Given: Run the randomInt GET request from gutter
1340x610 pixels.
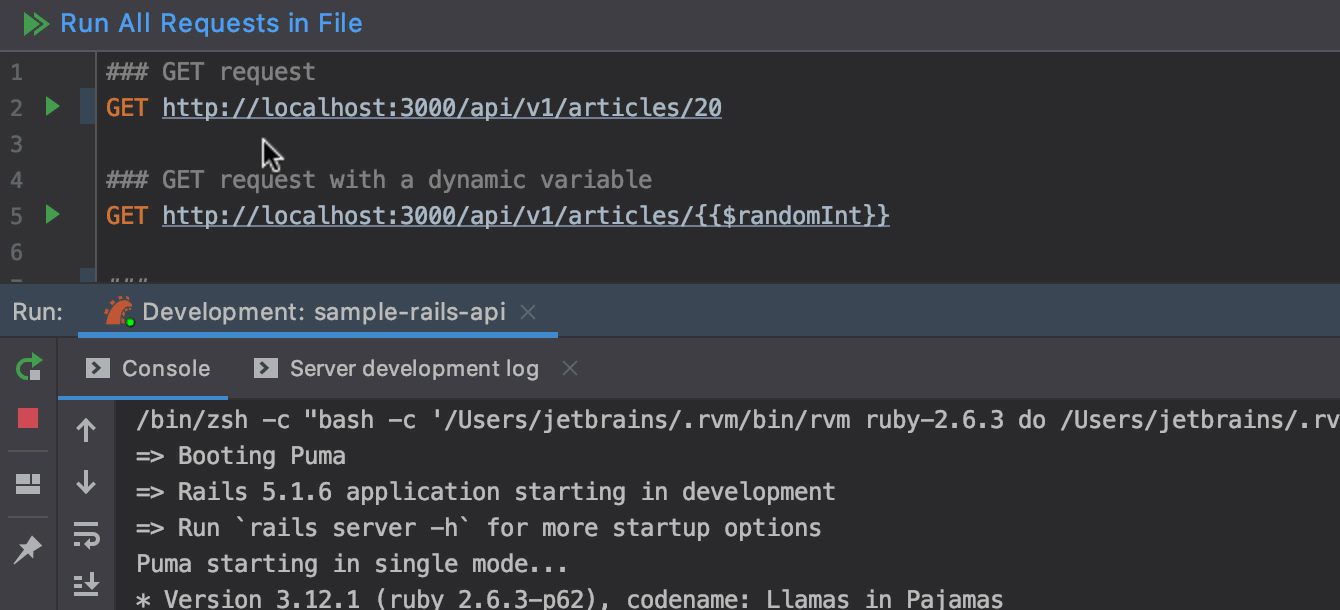Looking at the screenshot, I should point(52,214).
